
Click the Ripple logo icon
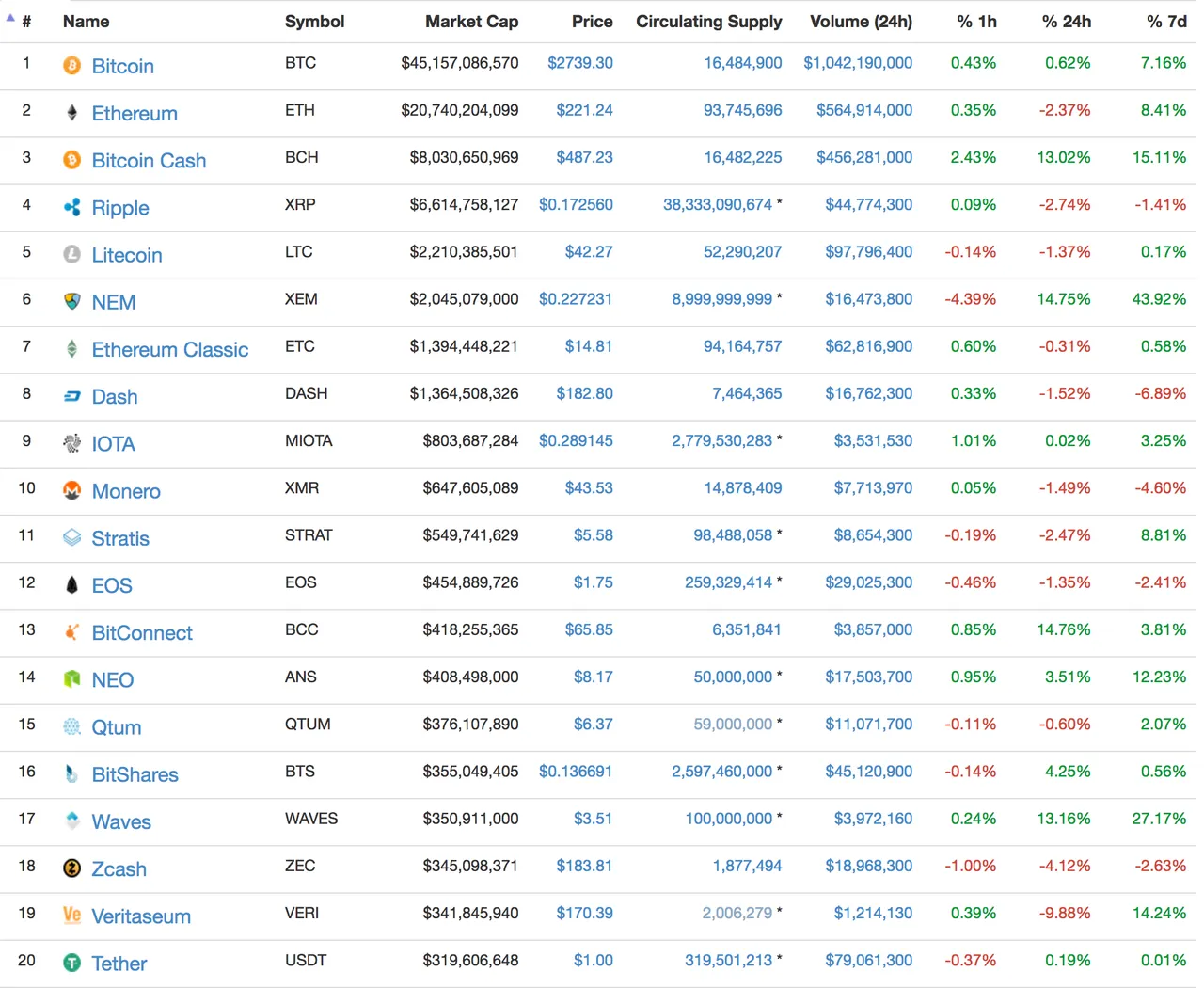[71, 207]
